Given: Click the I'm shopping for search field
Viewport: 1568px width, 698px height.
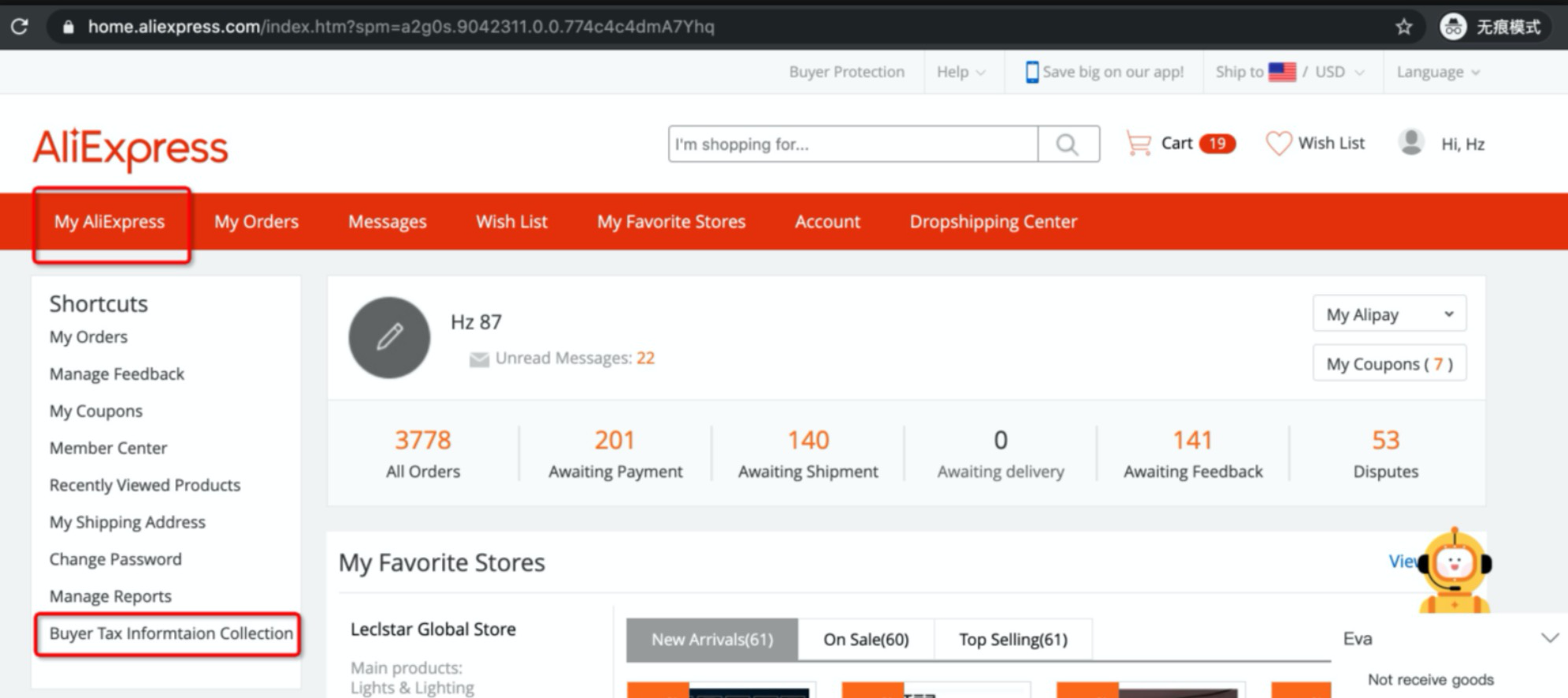Looking at the screenshot, I should [x=851, y=144].
